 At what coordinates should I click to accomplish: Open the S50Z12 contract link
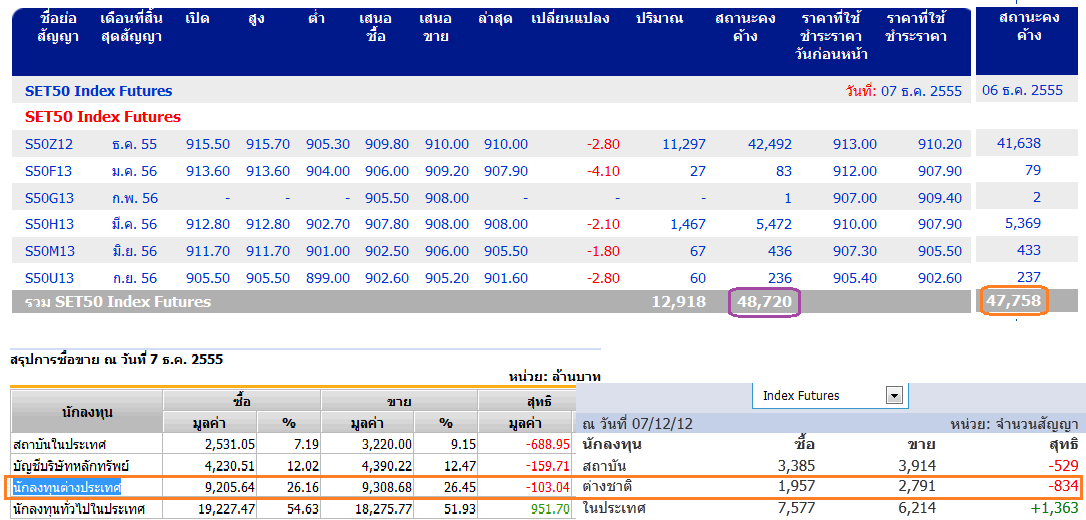coord(49,145)
